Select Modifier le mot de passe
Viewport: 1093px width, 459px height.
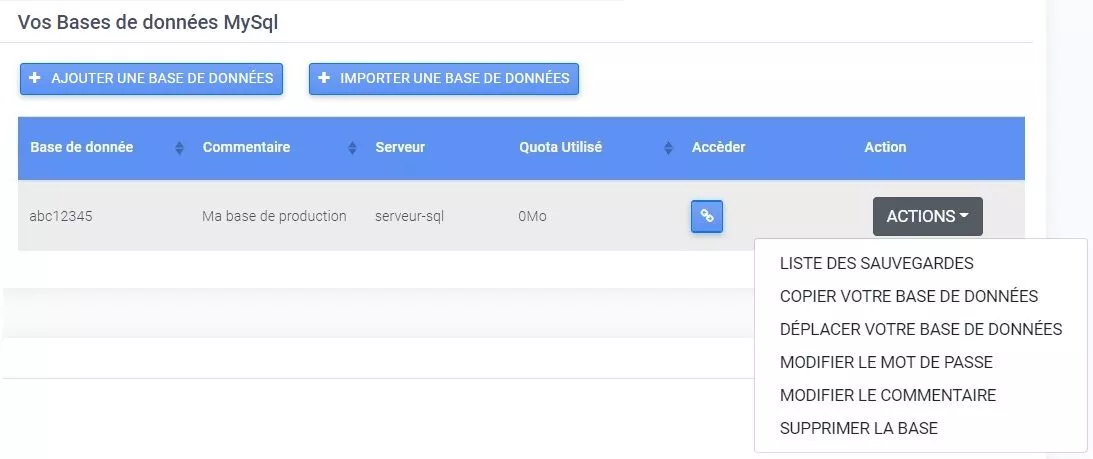[886, 363]
